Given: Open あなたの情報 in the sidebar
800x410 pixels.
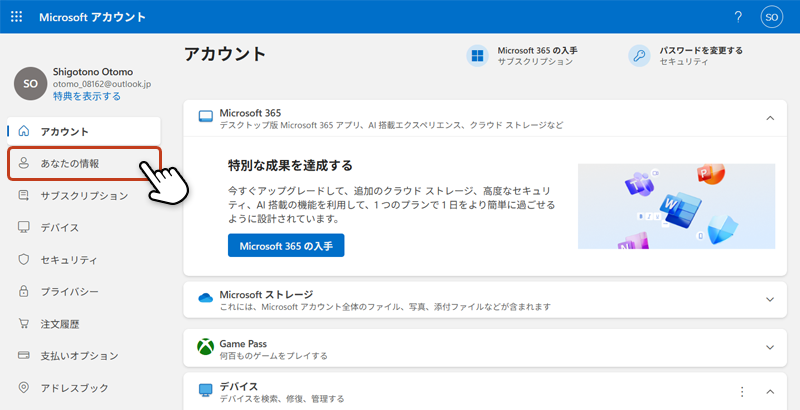Looking at the screenshot, I should point(84,164).
